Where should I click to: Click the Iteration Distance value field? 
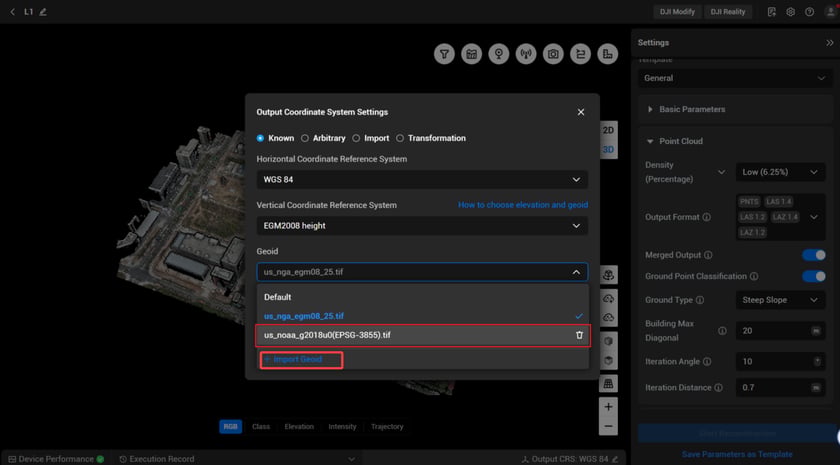point(781,387)
